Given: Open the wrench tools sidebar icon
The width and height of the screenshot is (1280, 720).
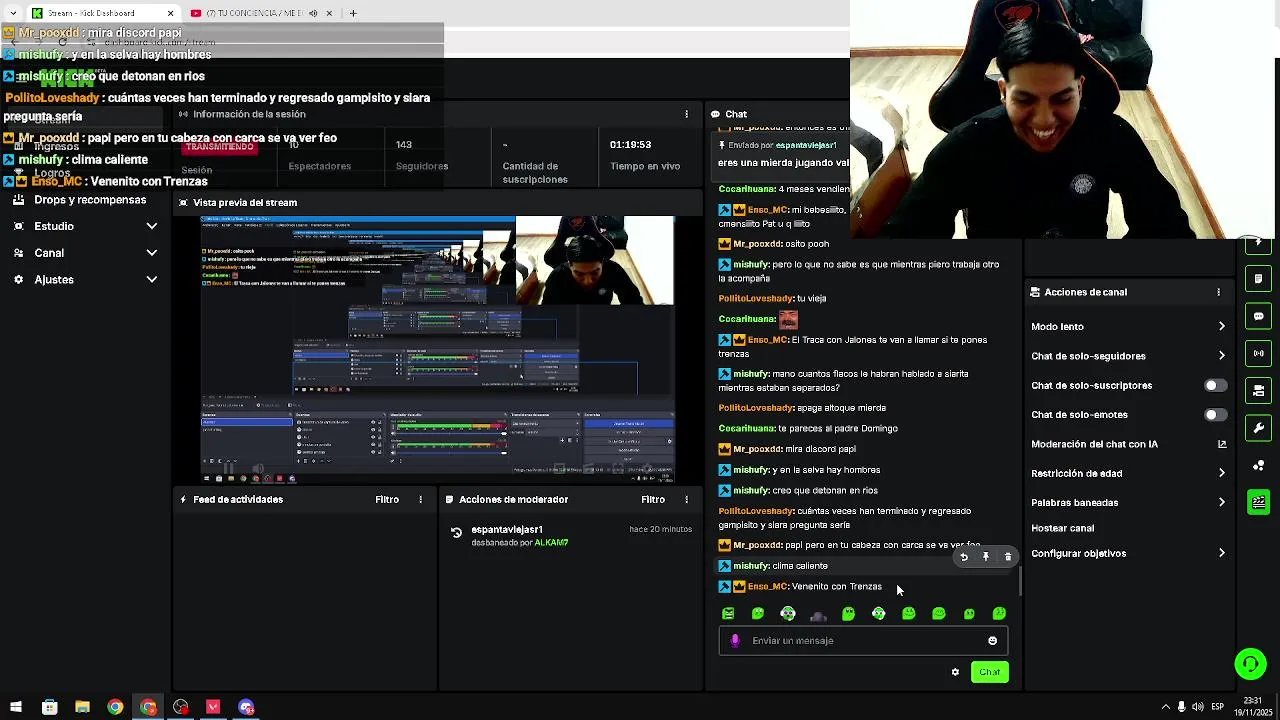Looking at the screenshot, I should click(1259, 428).
